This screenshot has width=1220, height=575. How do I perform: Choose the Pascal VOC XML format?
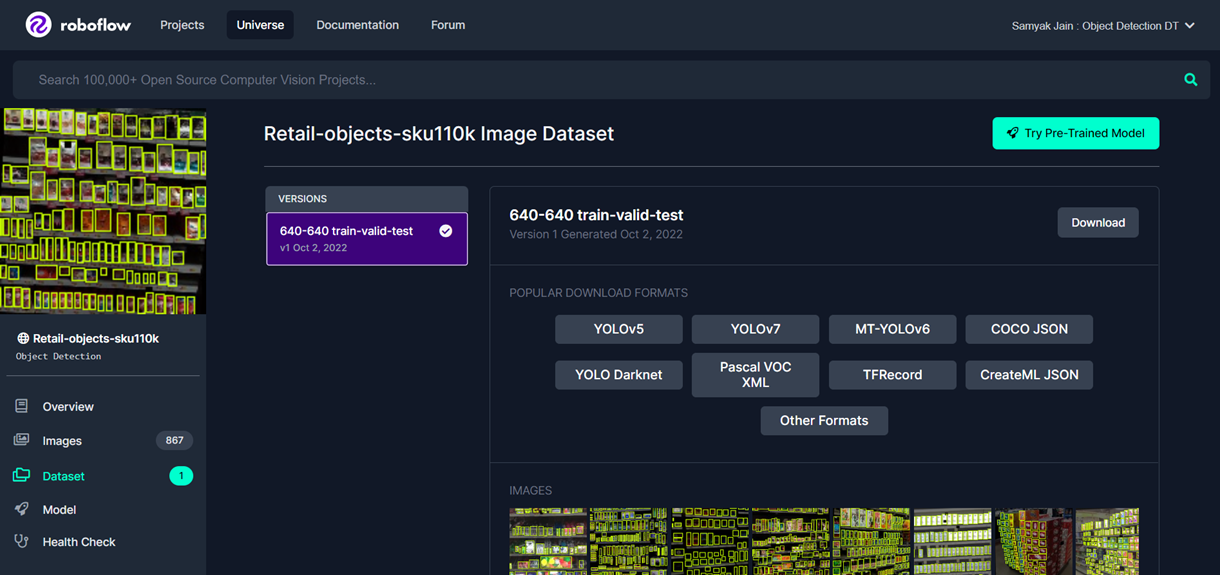click(755, 375)
